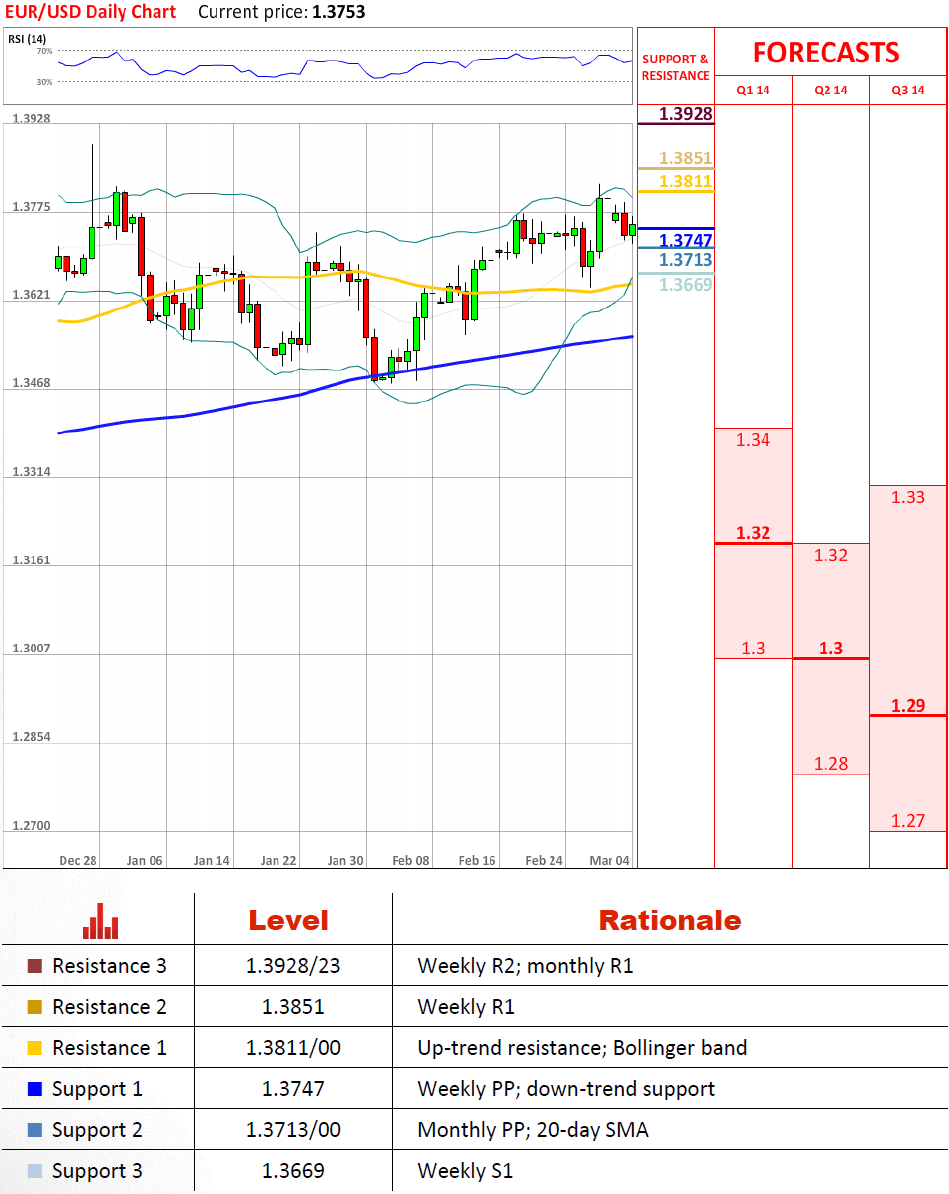Click the 1.3851 resistance level label
Viewport: 949px width, 1194px height.
(685, 158)
